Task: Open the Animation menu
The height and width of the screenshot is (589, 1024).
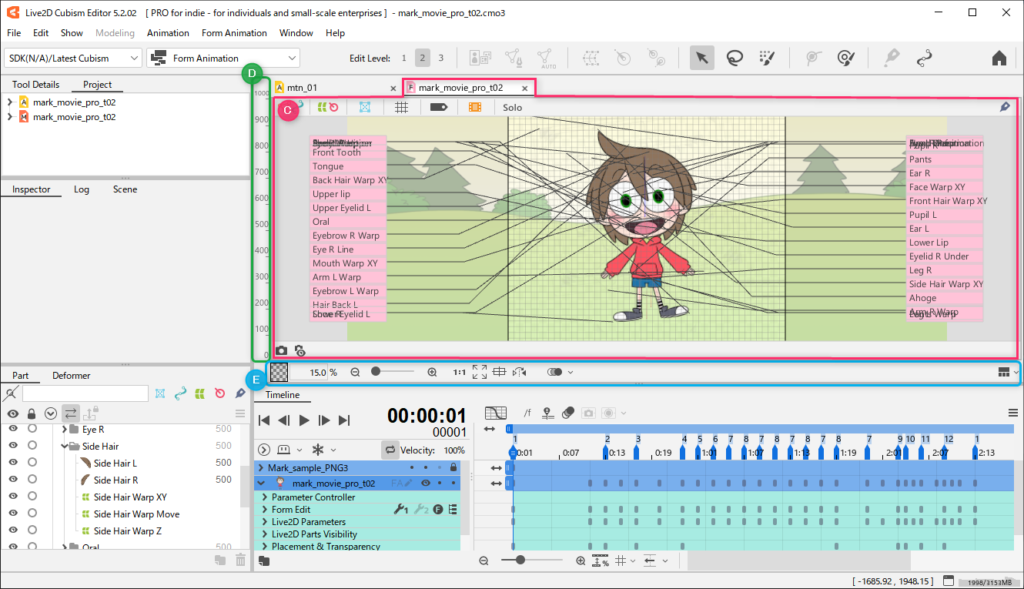Action: coord(168,33)
